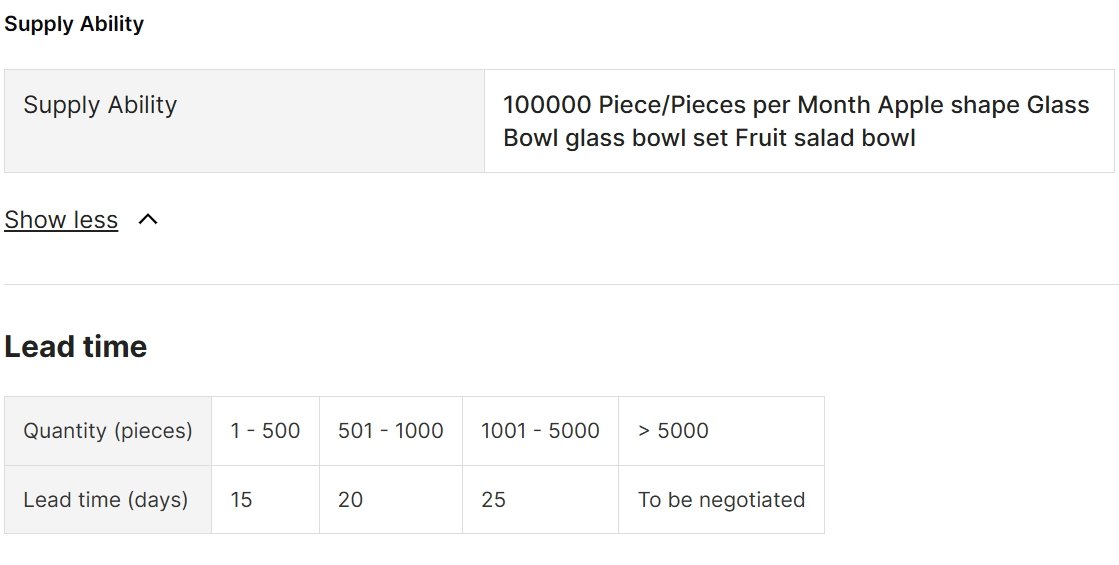The height and width of the screenshot is (565, 1119).
Task: Click the Lead time heading
Action: click(76, 347)
